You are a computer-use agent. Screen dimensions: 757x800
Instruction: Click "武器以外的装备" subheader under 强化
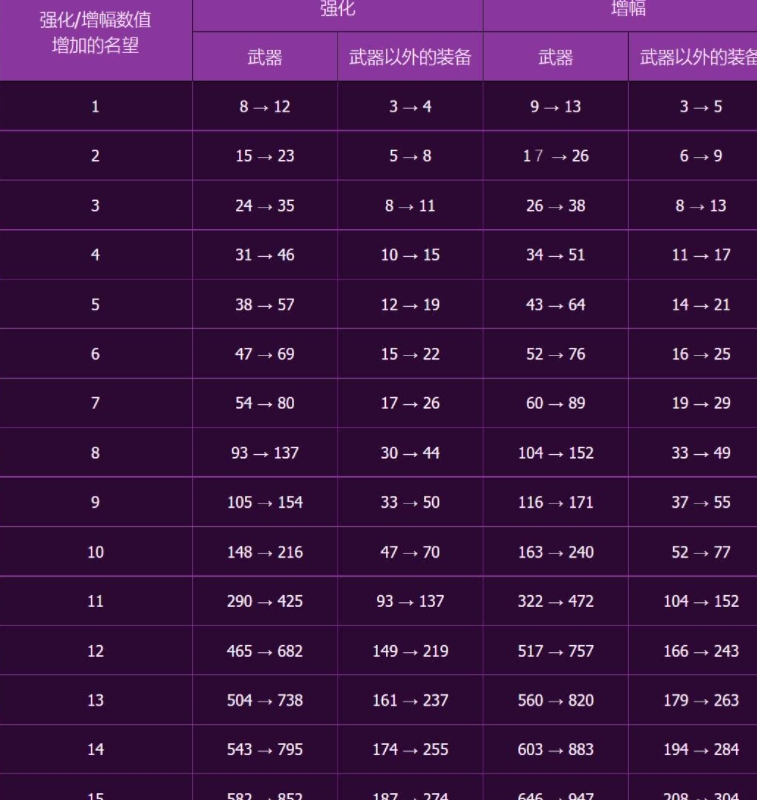pyautogui.click(x=410, y=57)
